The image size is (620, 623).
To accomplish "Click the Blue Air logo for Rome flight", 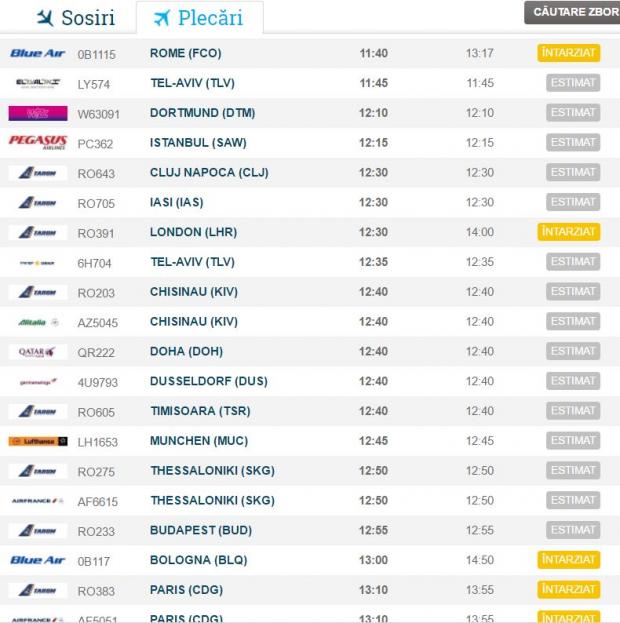I will click(x=38, y=53).
